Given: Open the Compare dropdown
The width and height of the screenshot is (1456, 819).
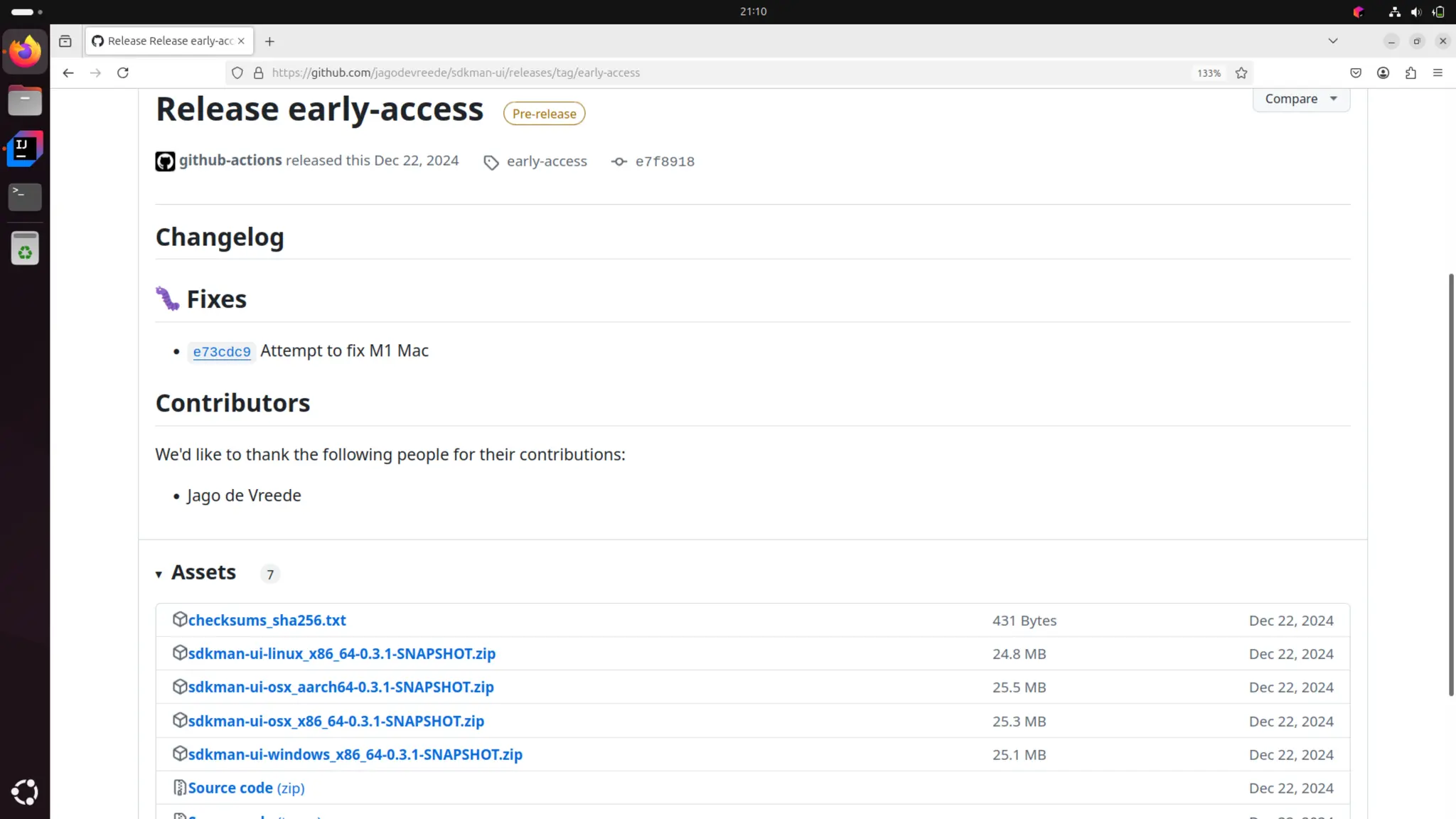Looking at the screenshot, I should (1300, 99).
